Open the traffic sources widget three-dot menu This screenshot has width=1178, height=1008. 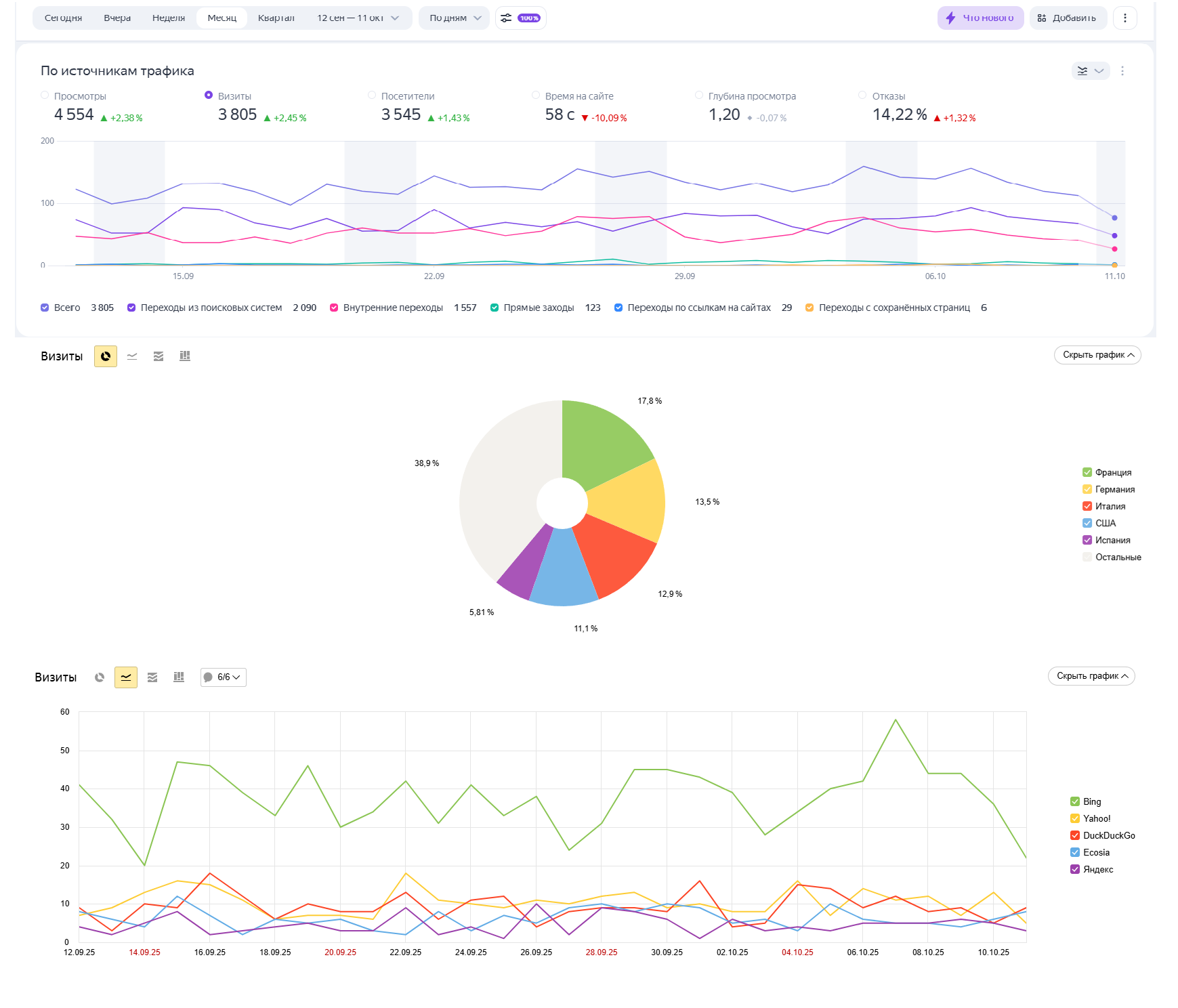pyautogui.click(x=1122, y=71)
